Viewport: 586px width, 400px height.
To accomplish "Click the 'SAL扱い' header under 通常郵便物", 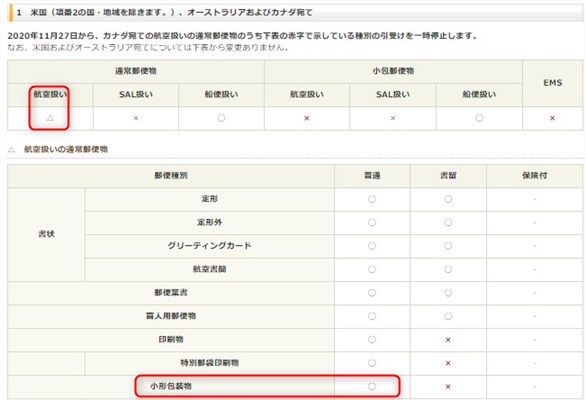I will pyautogui.click(x=136, y=95).
